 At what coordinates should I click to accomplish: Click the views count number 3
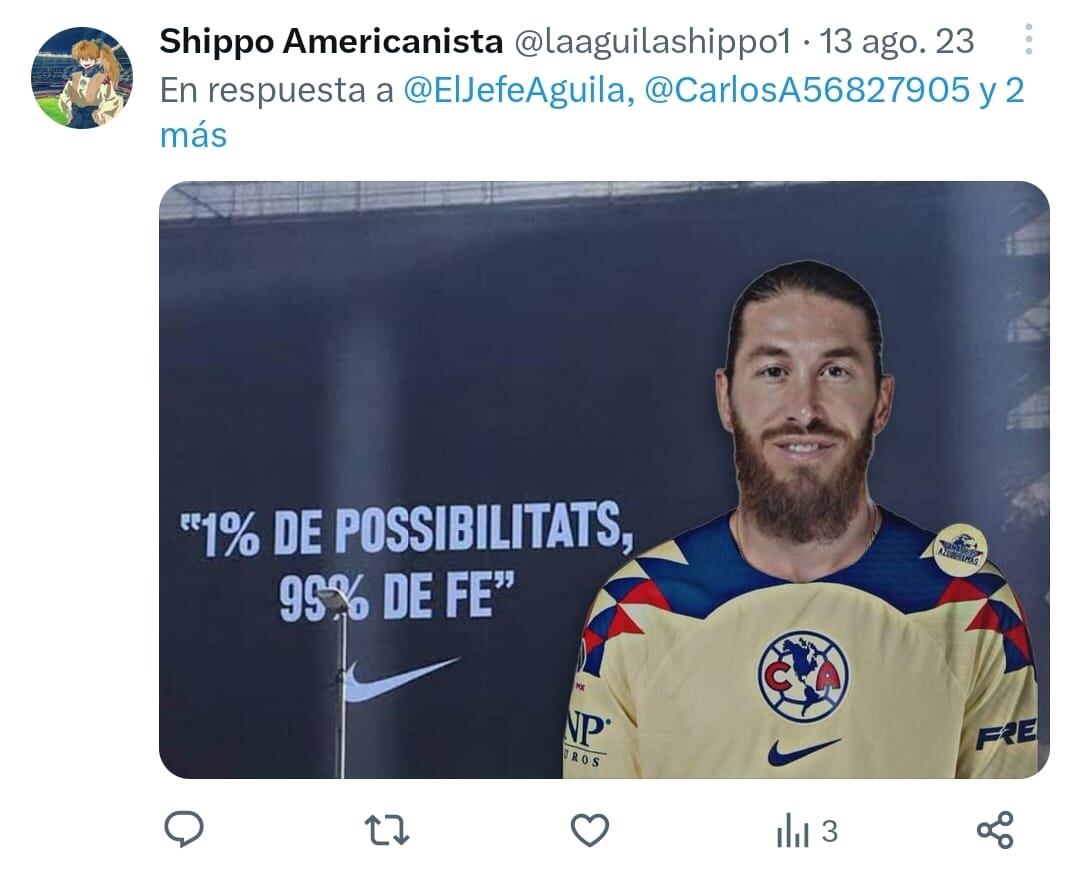point(829,831)
